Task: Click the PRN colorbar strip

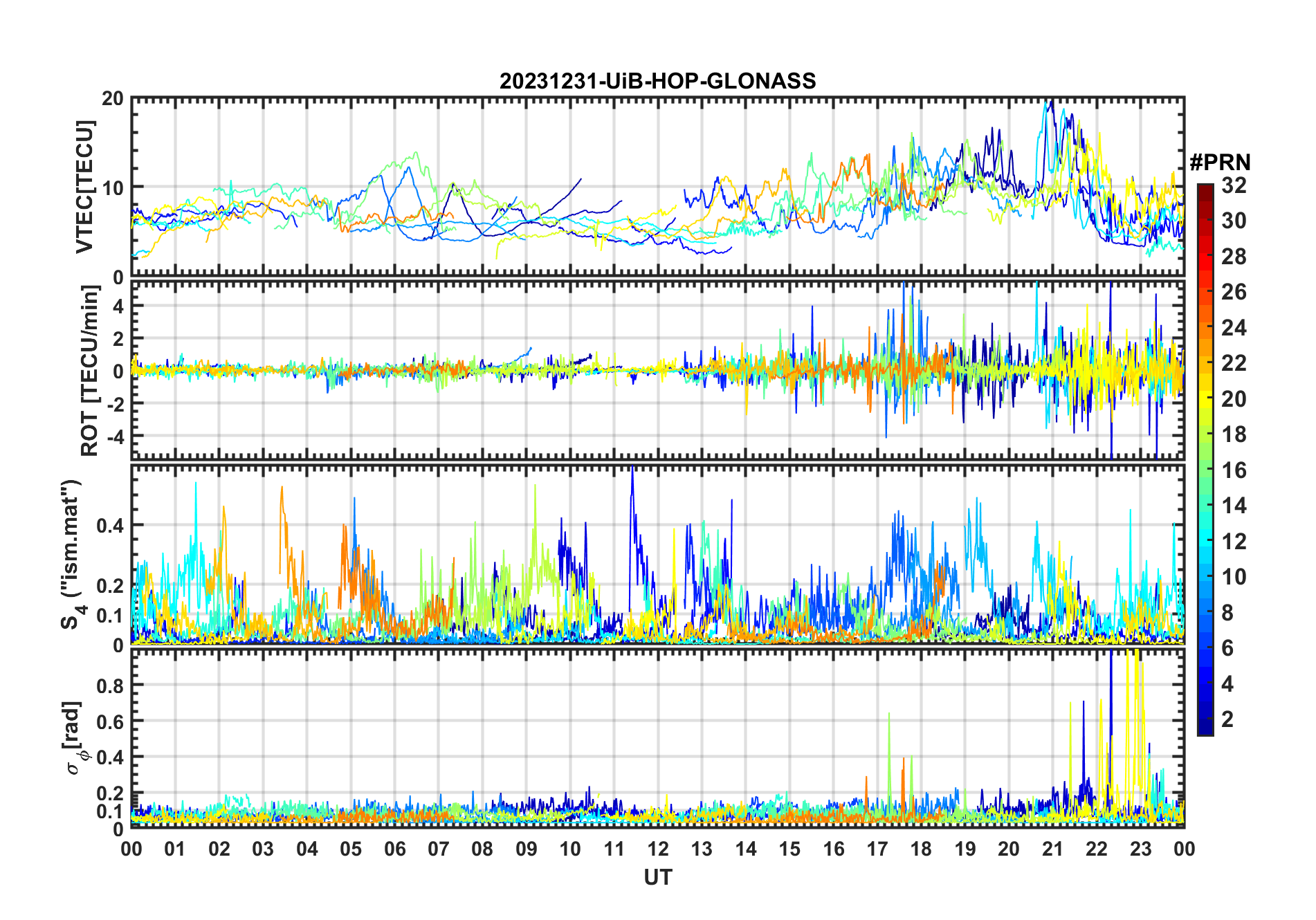Action: coord(1205,459)
